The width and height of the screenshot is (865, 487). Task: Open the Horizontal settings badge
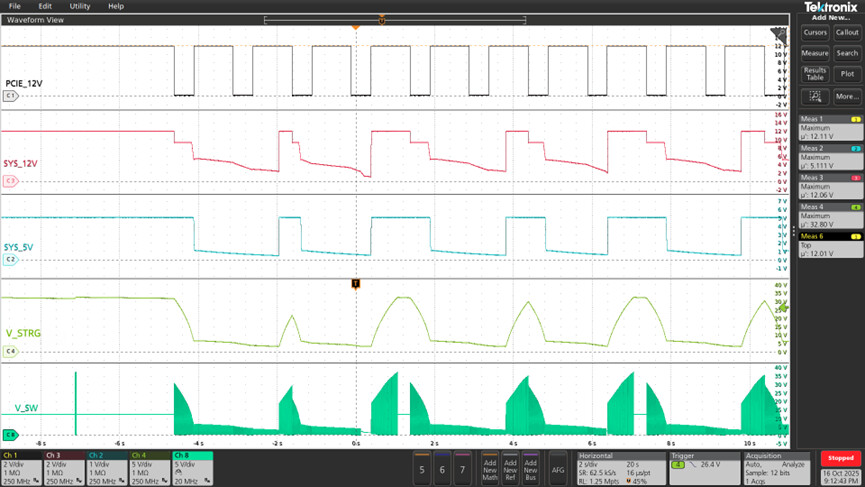[x=621, y=465]
